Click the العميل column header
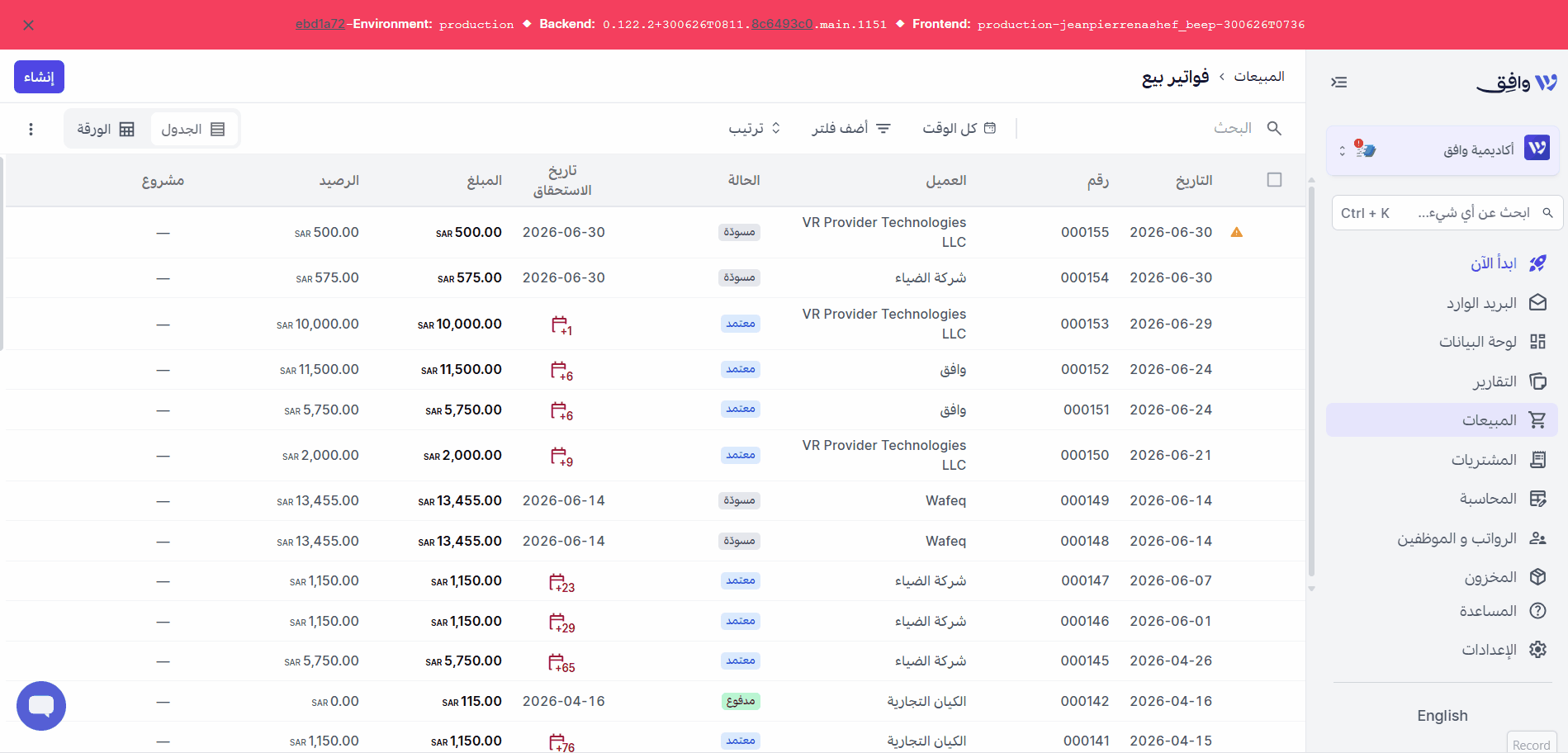The width and height of the screenshot is (1568, 753). (x=946, y=180)
